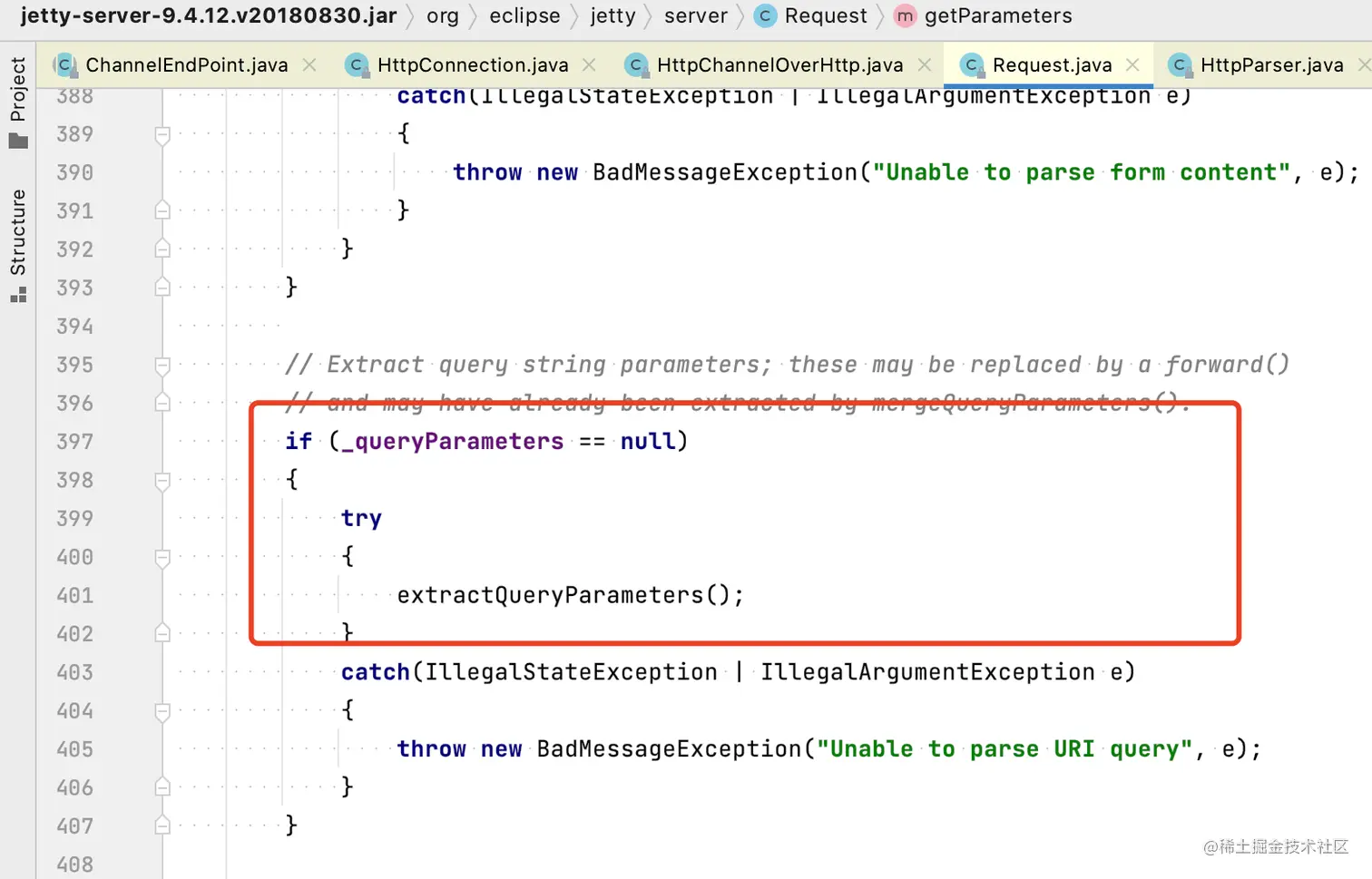Close the HttpConnection.java tab
1372x879 pixels.
589,64
